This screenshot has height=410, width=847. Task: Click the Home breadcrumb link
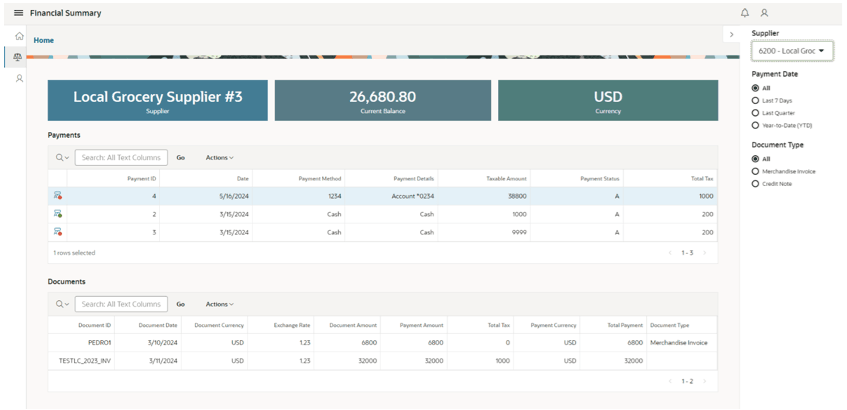(x=44, y=41)
